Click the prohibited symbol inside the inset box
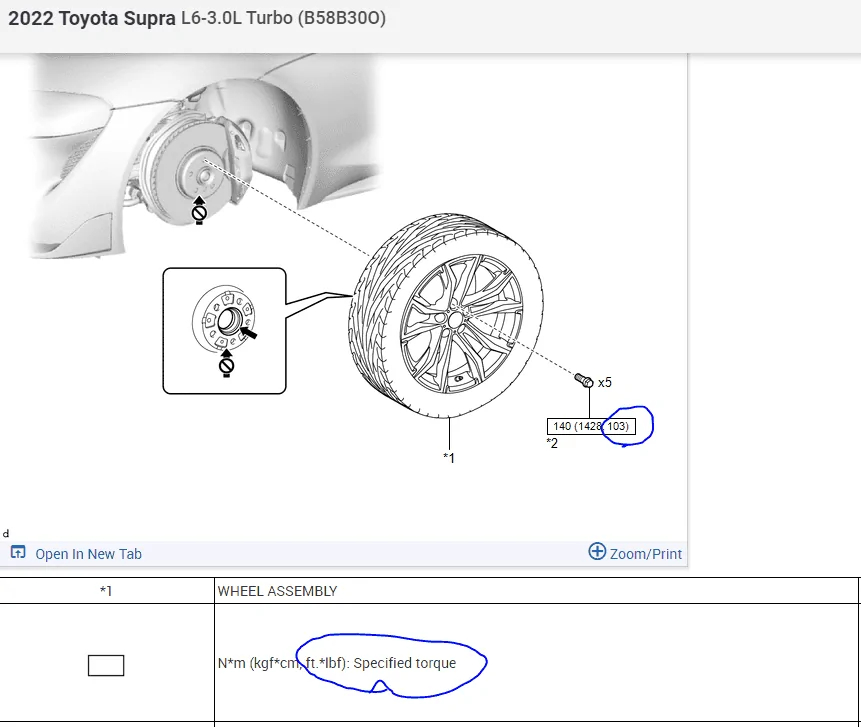 click(x=226, y=364)
